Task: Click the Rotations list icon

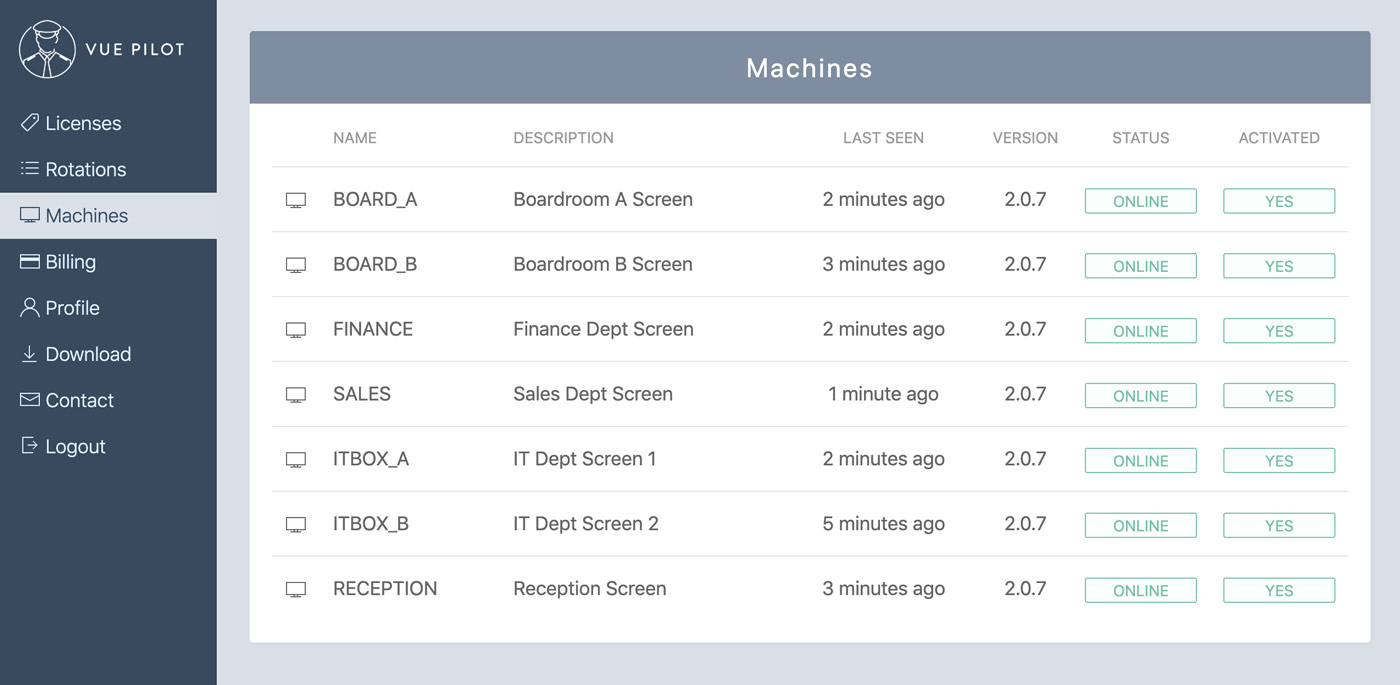Action: click(30, 169)
